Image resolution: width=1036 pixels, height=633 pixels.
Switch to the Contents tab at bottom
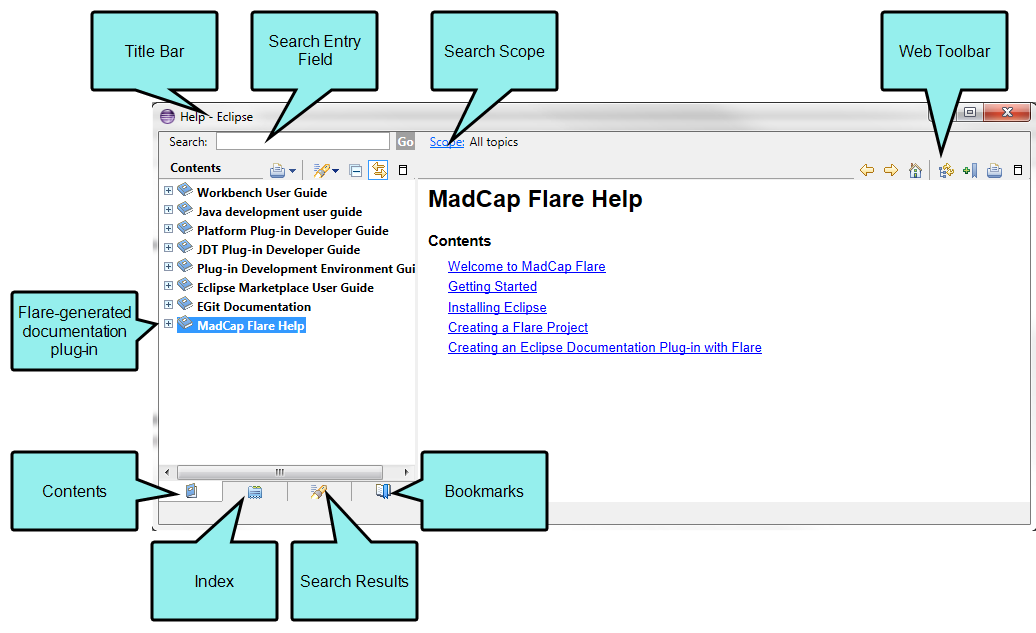(192, 491)
